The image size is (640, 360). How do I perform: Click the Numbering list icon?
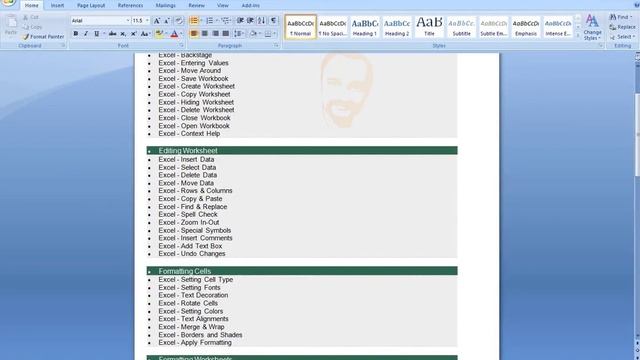click(x=209, y=21)
